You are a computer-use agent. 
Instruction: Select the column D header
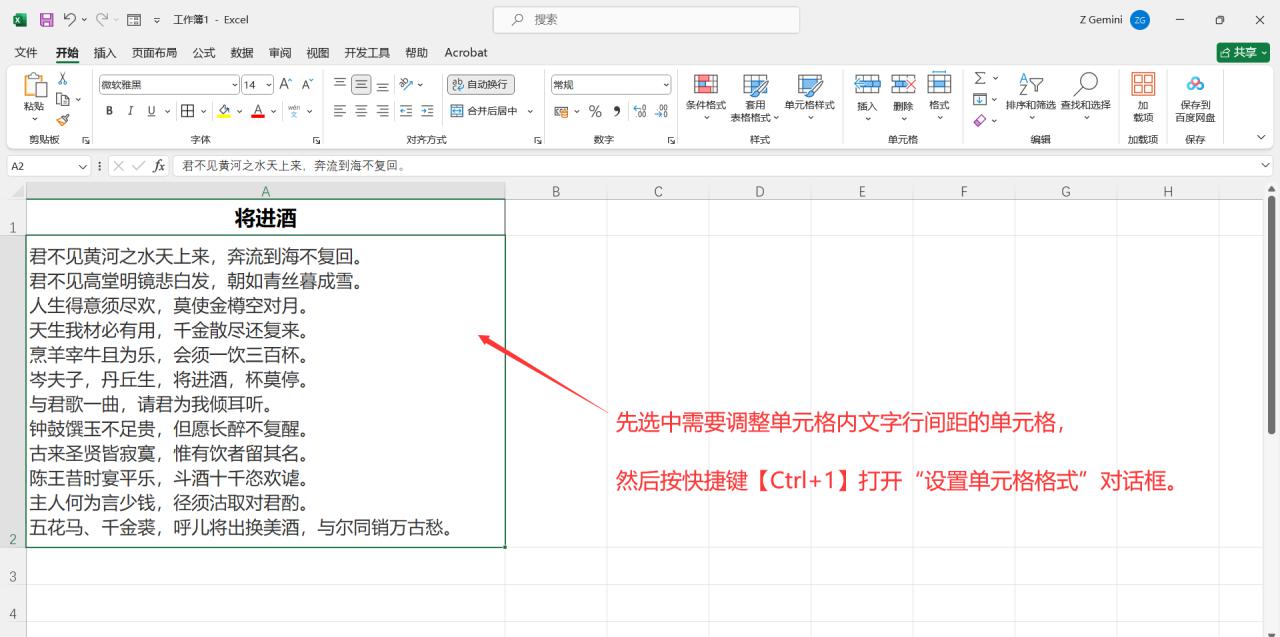pos(760,191)
